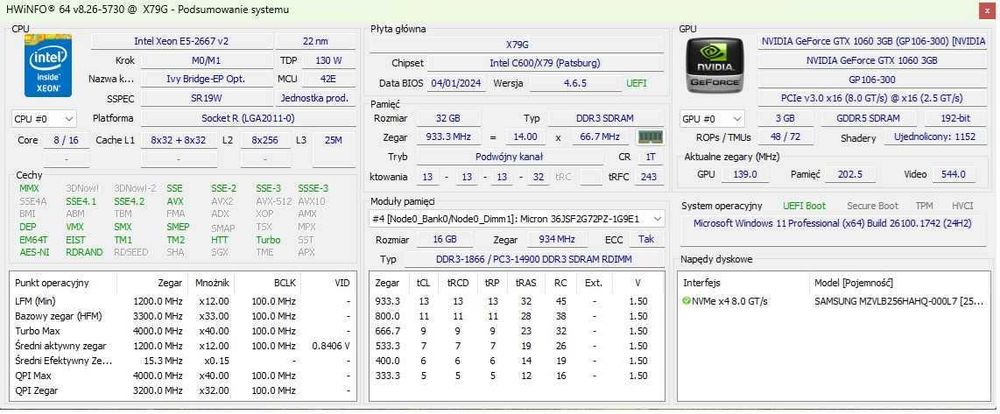Click the QPI Zegar row

[182, 390]
